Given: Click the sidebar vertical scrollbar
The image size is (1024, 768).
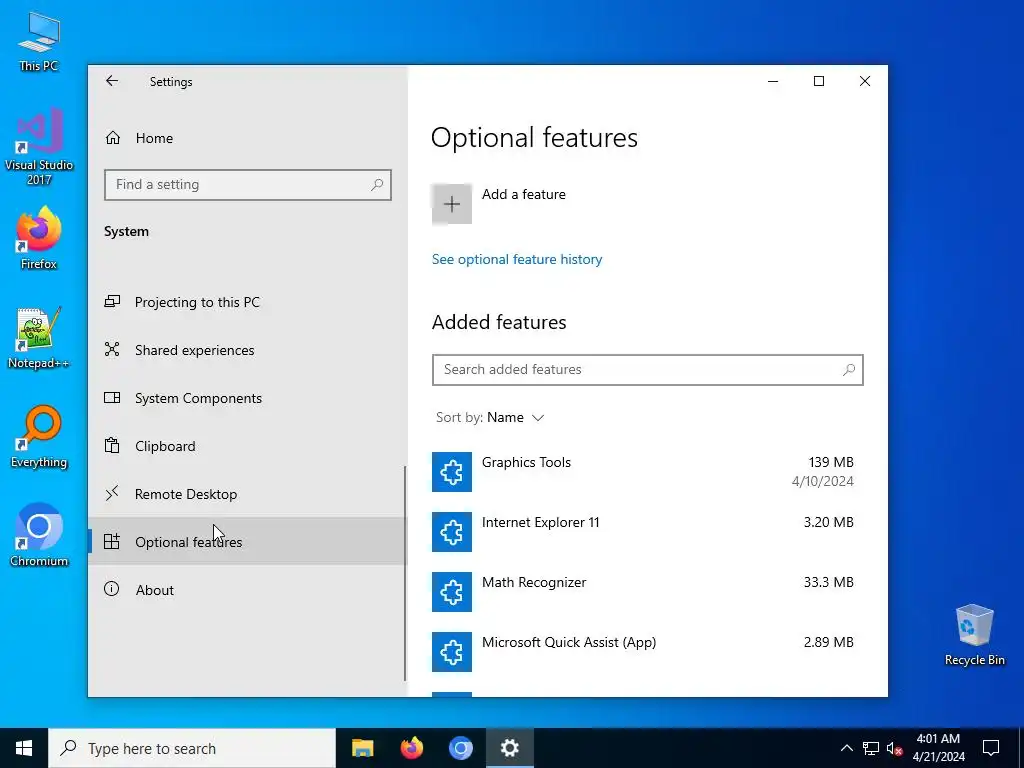Looking at the screenshot, I should pos(405,573).
